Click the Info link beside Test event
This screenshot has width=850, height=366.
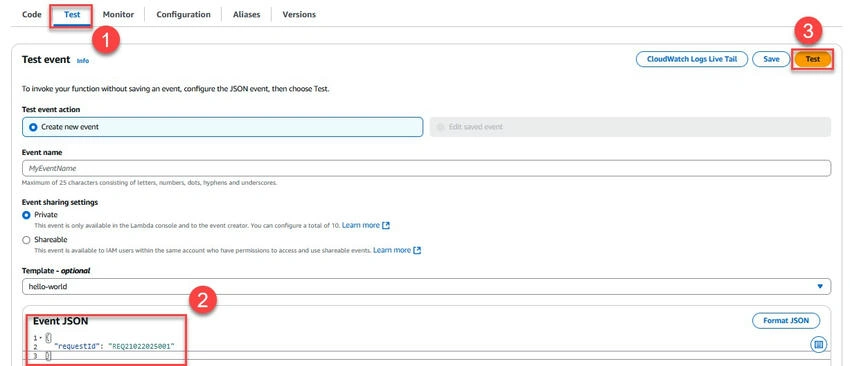pos(82,61)
